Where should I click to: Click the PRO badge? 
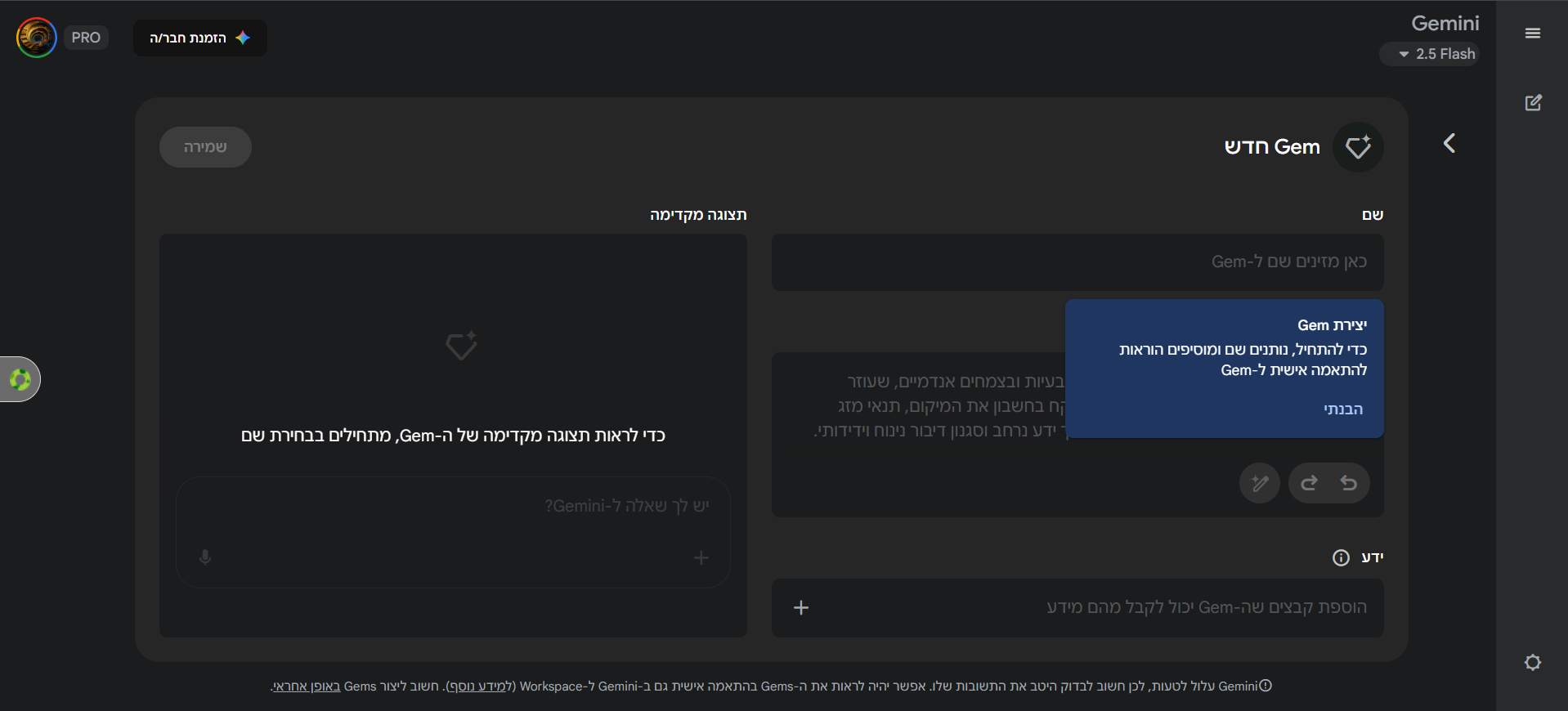tap(86, 38)
